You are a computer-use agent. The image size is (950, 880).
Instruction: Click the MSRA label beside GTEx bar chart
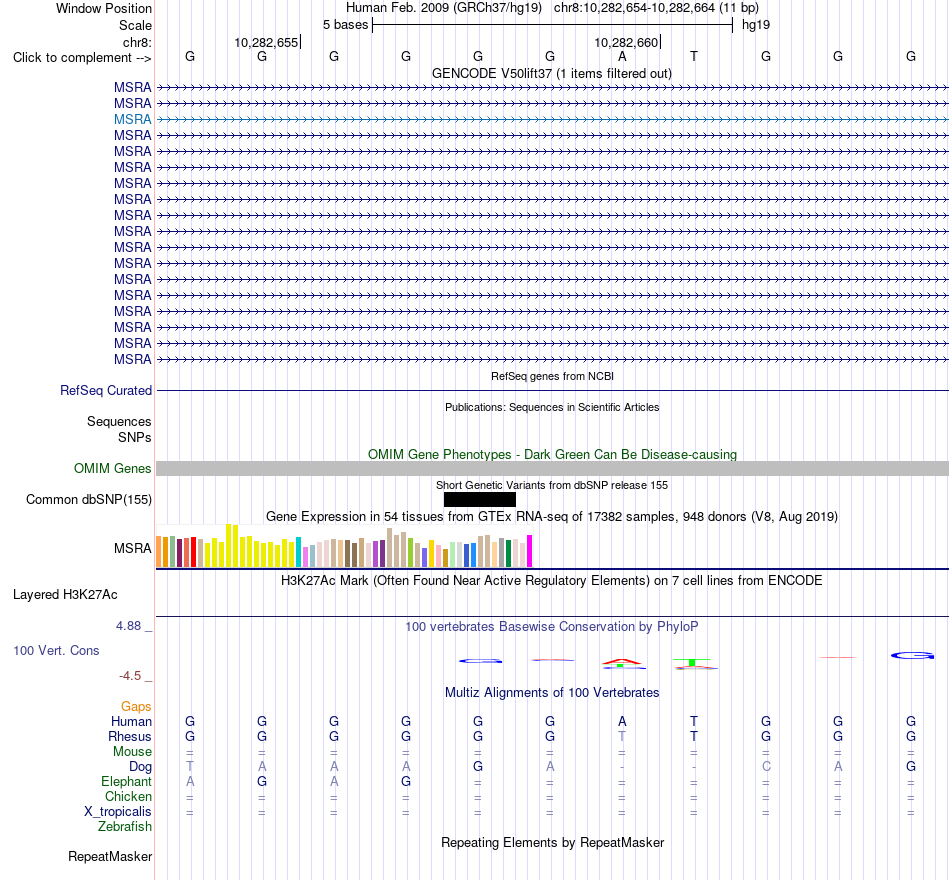point(132,548)
